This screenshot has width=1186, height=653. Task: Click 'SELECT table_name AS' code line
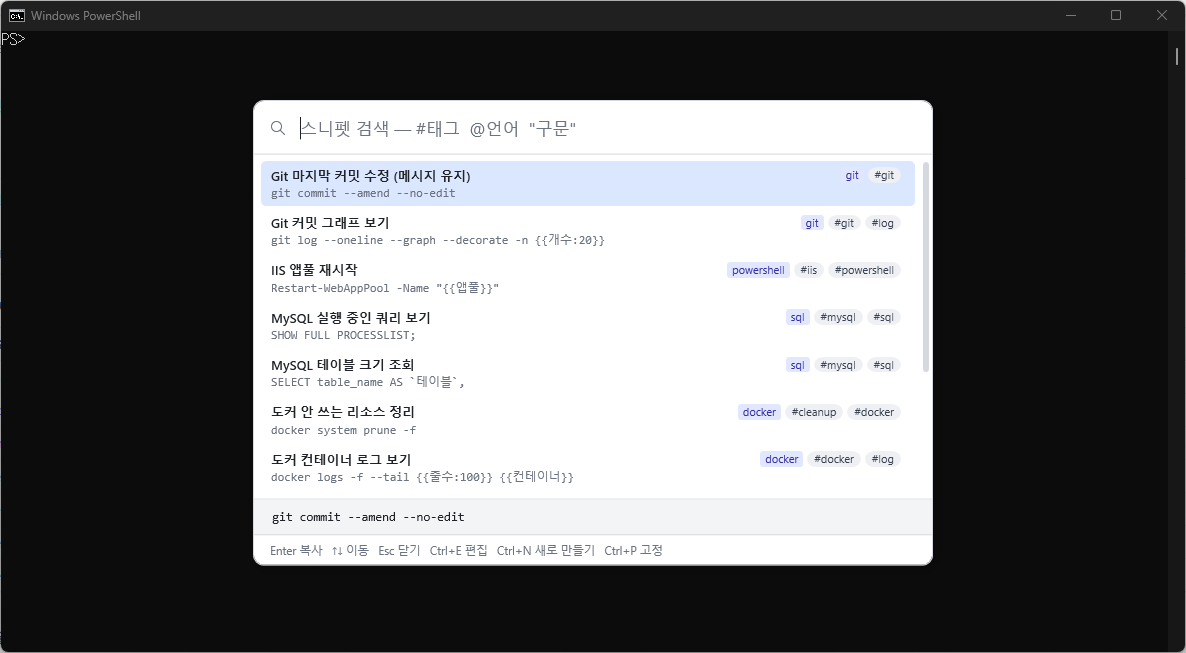click(368, 382)
